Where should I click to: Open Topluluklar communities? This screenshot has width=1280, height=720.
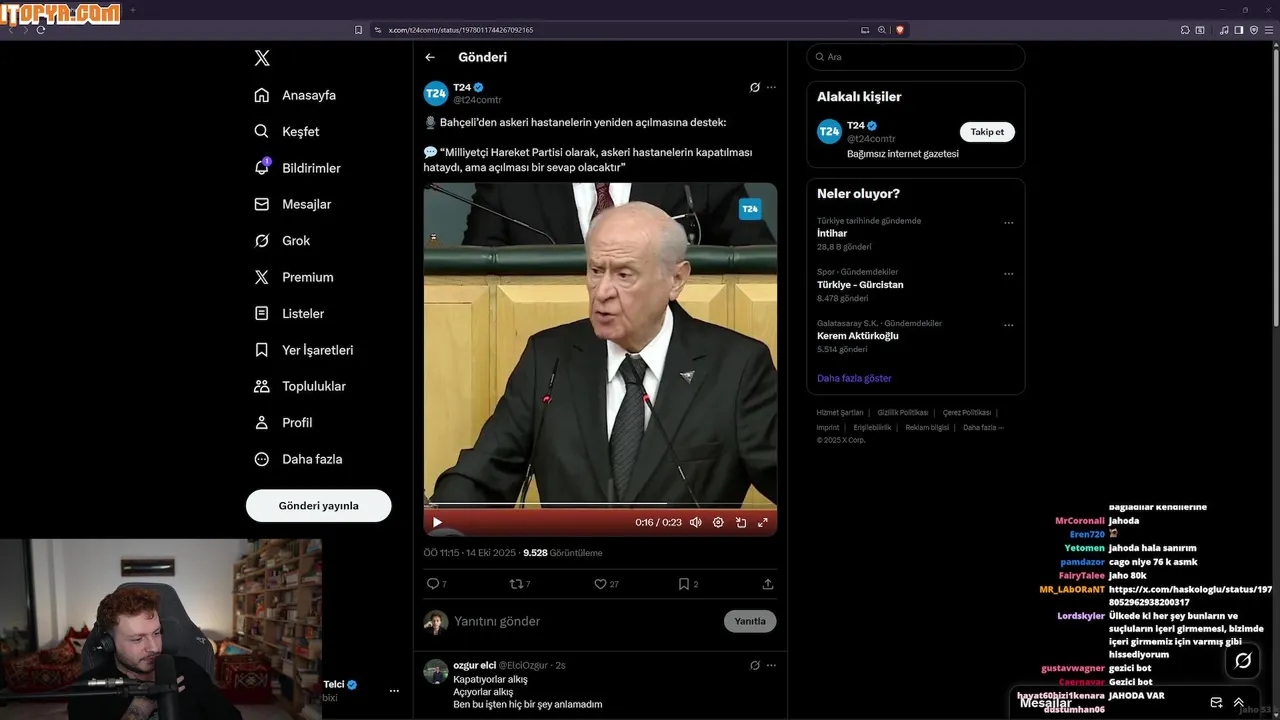tap(300, 386)
